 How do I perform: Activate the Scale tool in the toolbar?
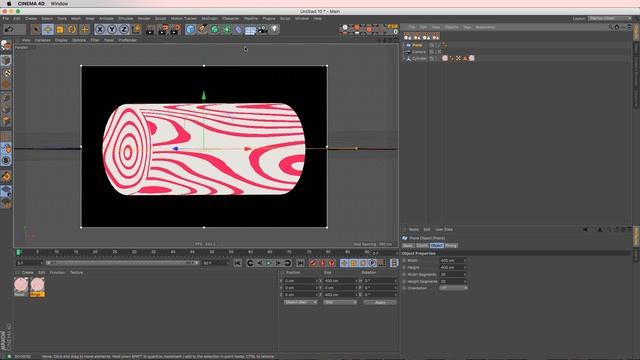click(x=60, y=29)
